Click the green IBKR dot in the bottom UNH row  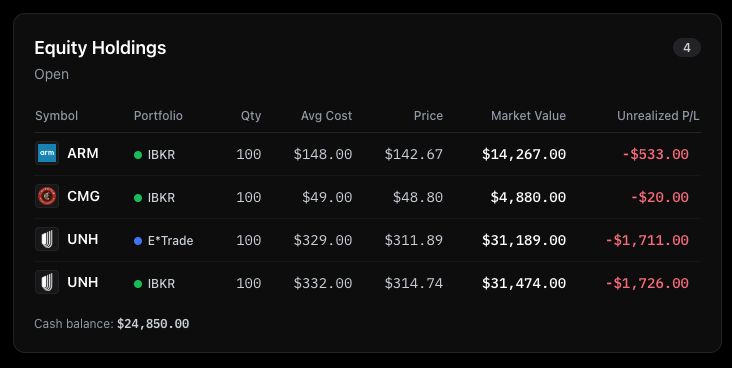pos(138,283)
